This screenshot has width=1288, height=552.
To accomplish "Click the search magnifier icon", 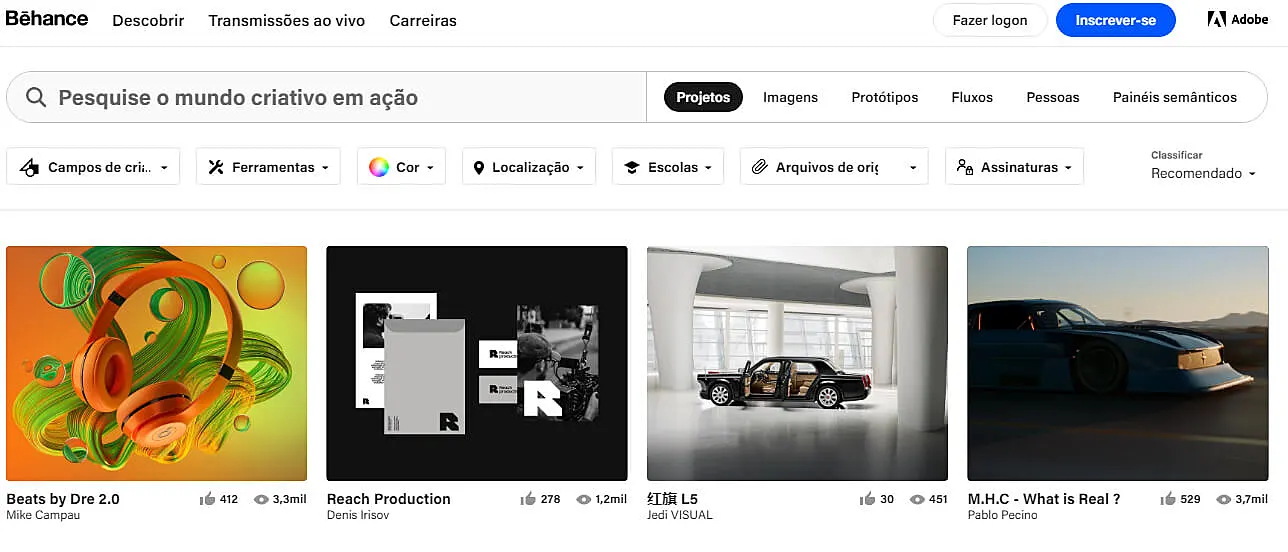I will coord(36,97).
